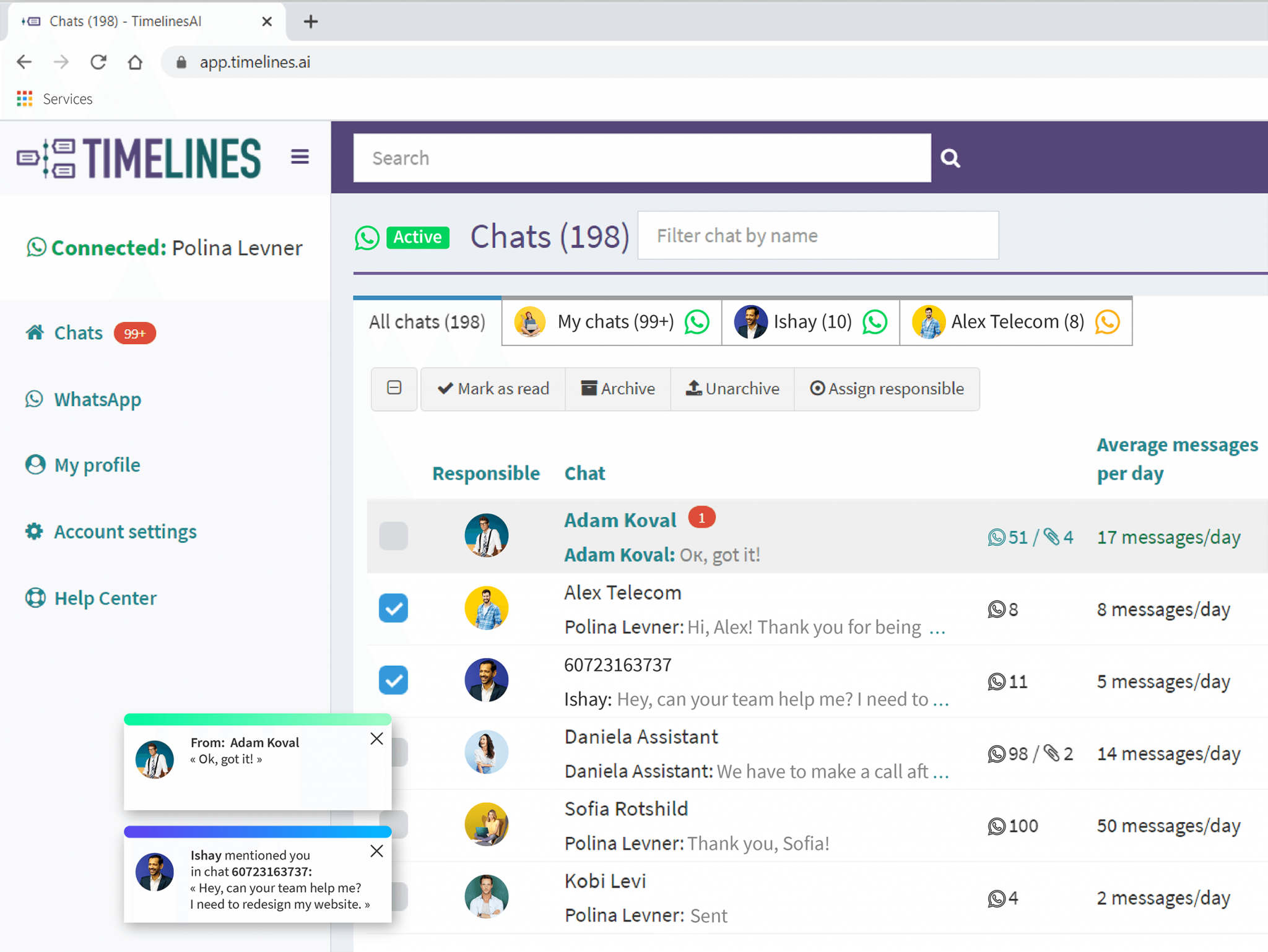Close the Adam Koval notification popup
Screen dimensions: 1268x952
376,738
